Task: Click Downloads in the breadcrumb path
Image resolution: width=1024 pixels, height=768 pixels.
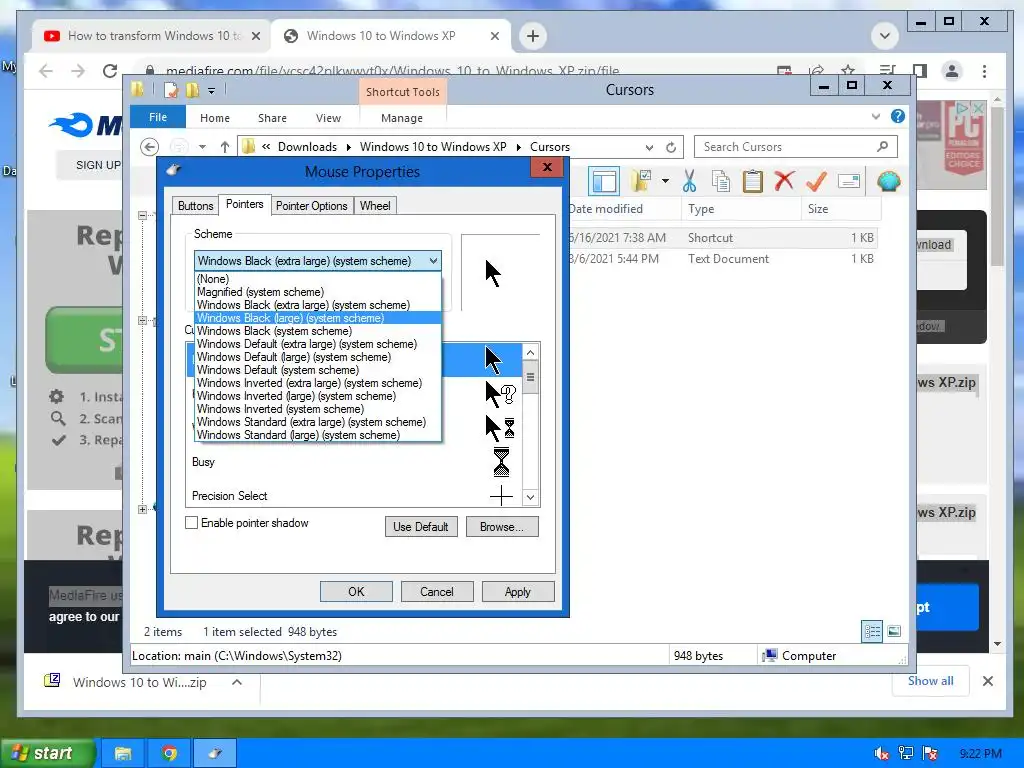Action: pyautogui.click(x=307, y=147)
